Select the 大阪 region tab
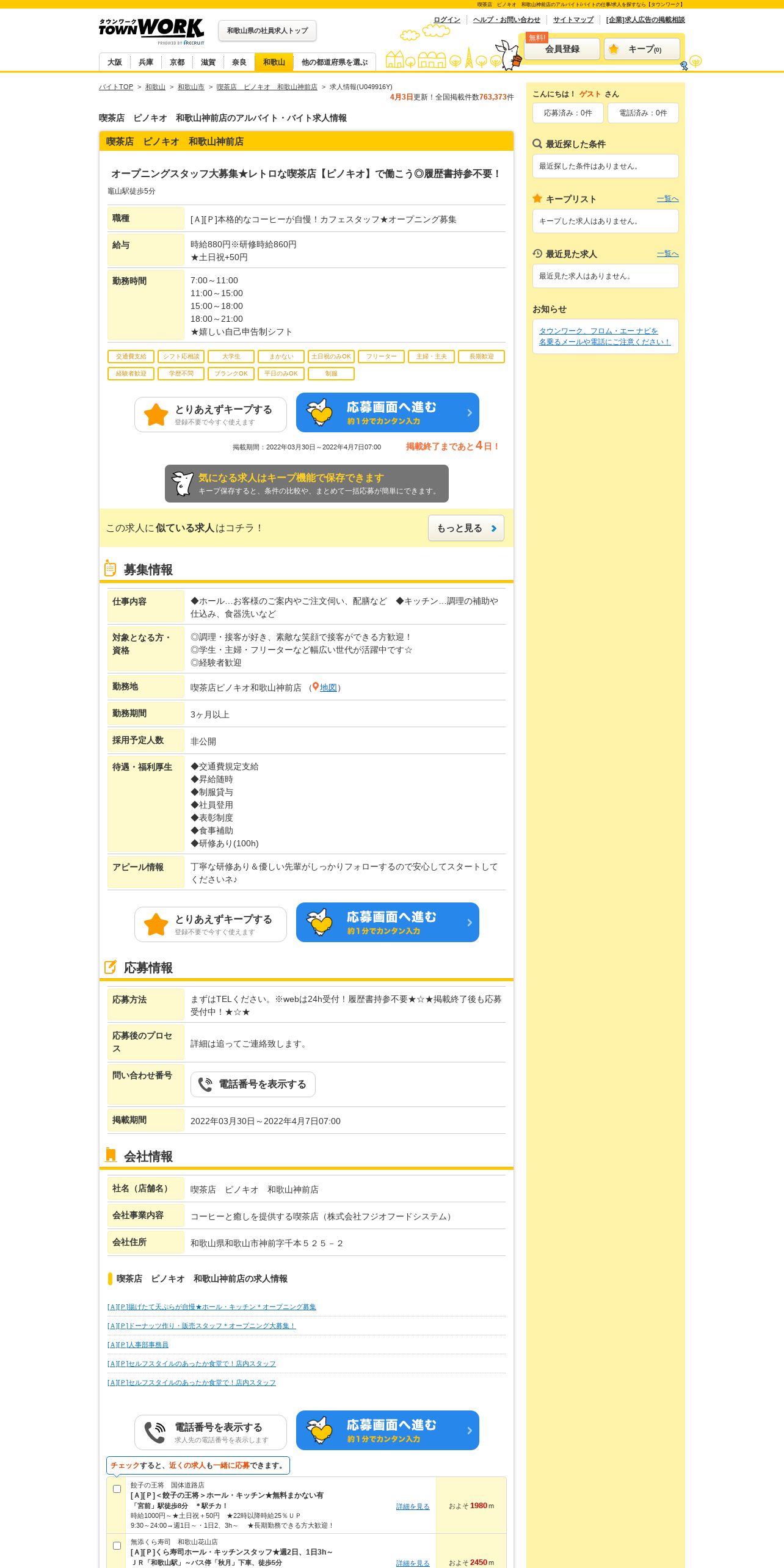784x1568 pixels. 115,62
